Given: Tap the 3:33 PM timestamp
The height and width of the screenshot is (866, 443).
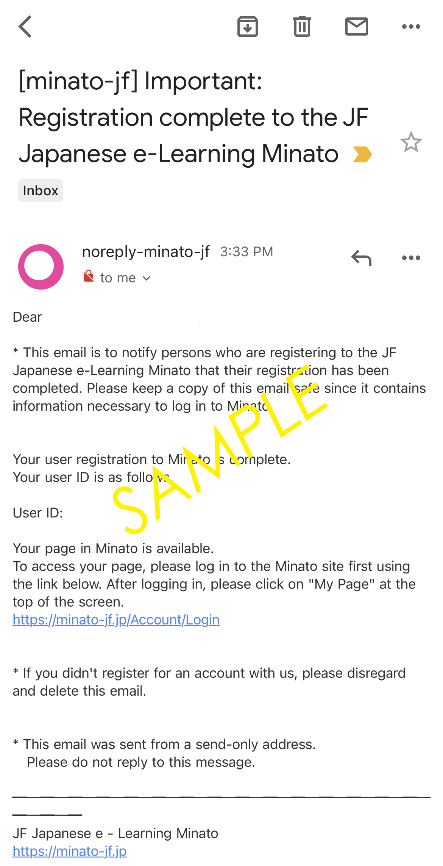Looking at the screenshot, I should pyautogui.click(x=246, y=252).
